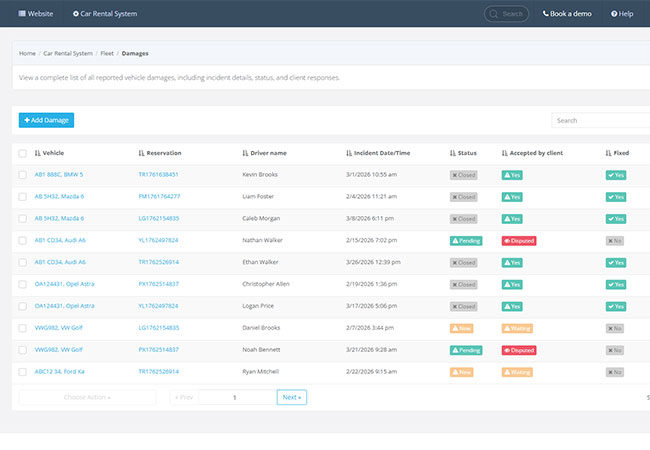Screen dimensions: 650x450
Task: Open reservation TR1761638451
Action: coord(158,175)
